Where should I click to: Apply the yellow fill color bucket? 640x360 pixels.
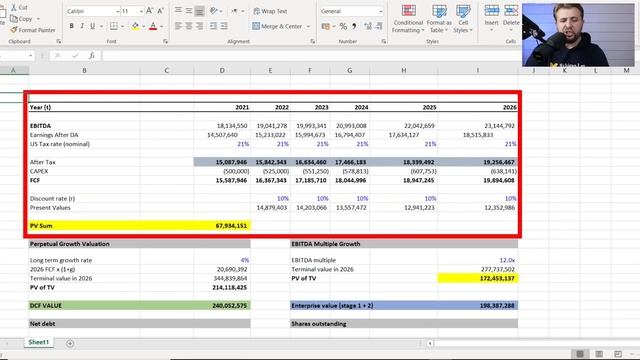click(x=135, y=26)
